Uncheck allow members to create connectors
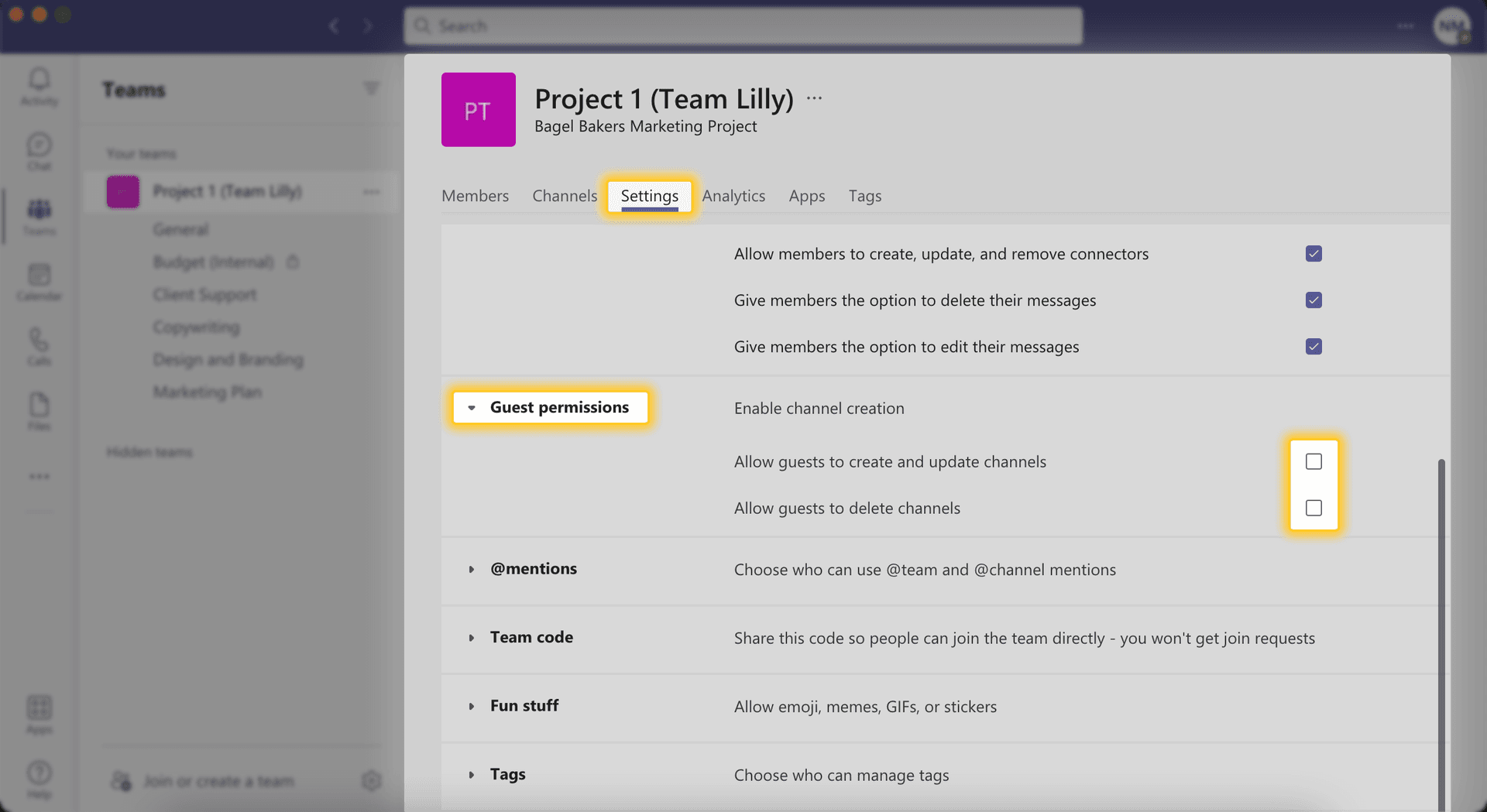The height and width of the screenshot is (812, 1487). pyautogui.click(x=1313, y=253)
